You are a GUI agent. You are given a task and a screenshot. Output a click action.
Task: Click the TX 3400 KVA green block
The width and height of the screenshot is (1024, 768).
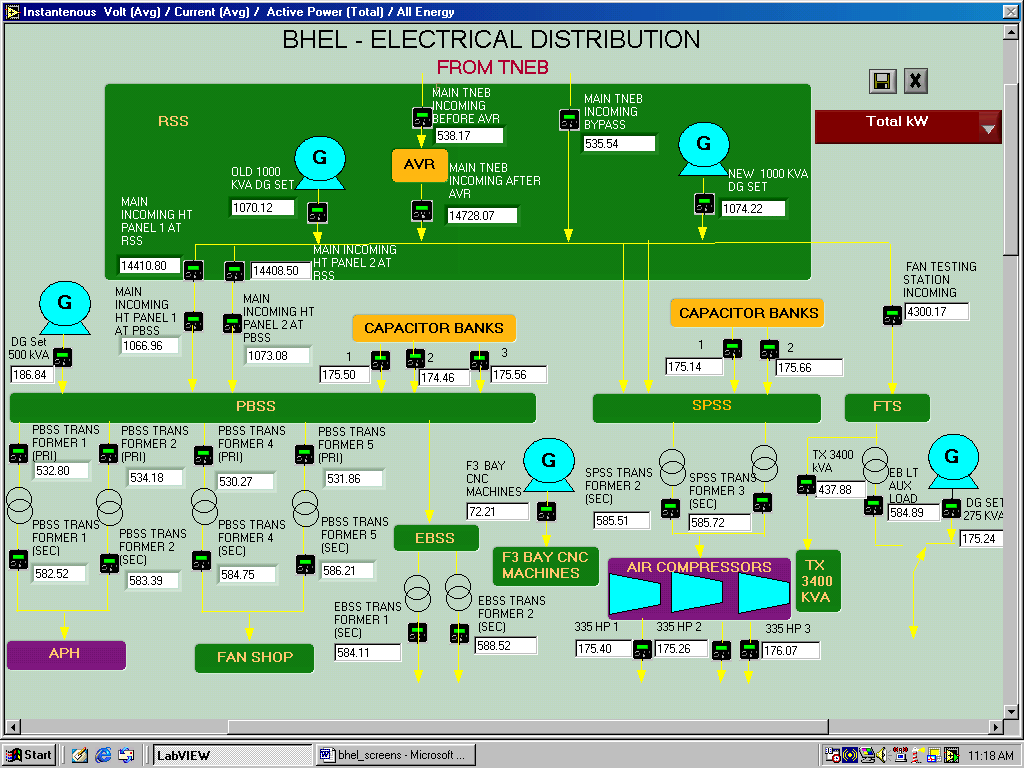click(818, 581)
